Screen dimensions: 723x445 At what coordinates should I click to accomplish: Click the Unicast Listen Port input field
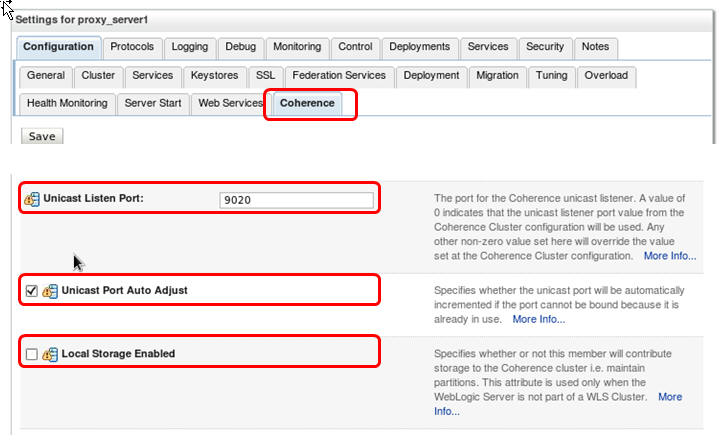pos(296,200)
